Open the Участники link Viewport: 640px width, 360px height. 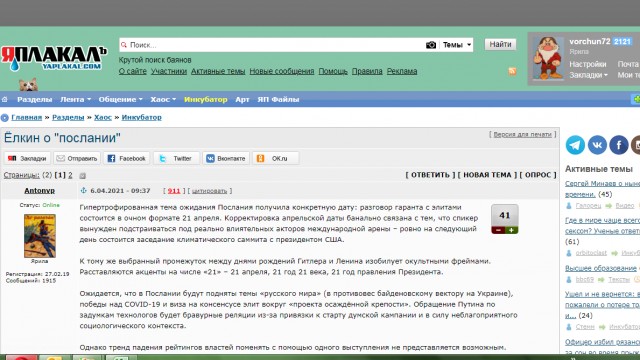169,71
